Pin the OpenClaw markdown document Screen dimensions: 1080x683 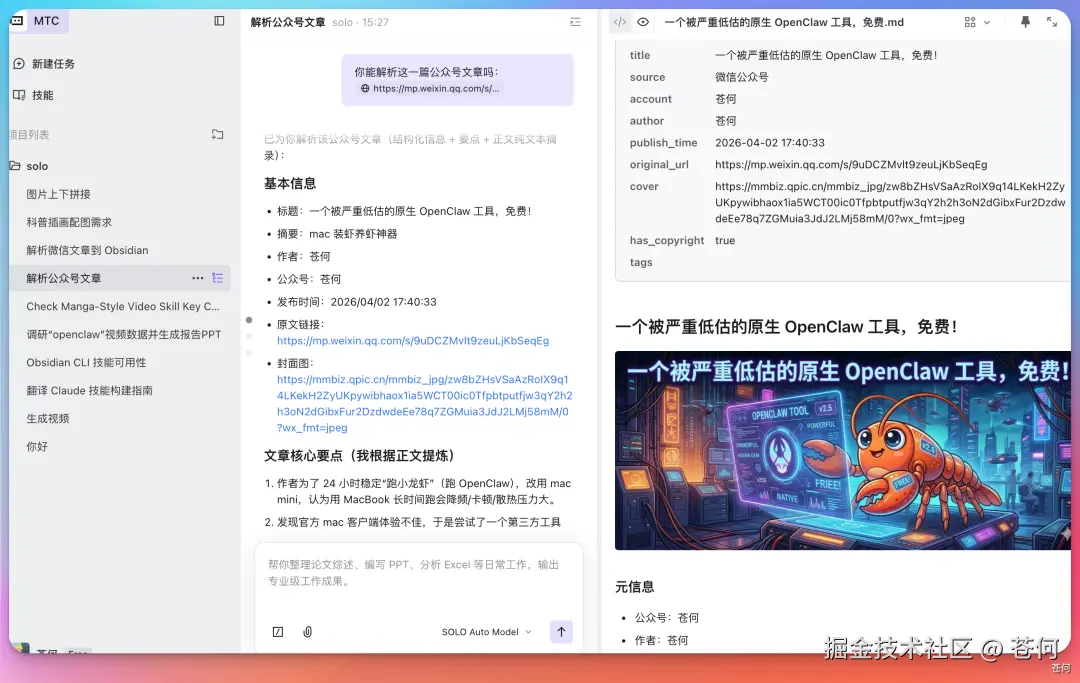[1024, 21]
